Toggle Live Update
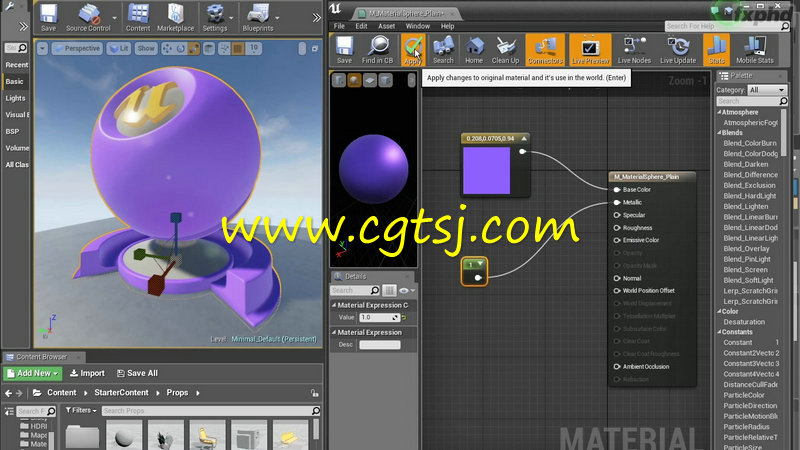This screenshot has width=800, height=450. click(678, 49)
